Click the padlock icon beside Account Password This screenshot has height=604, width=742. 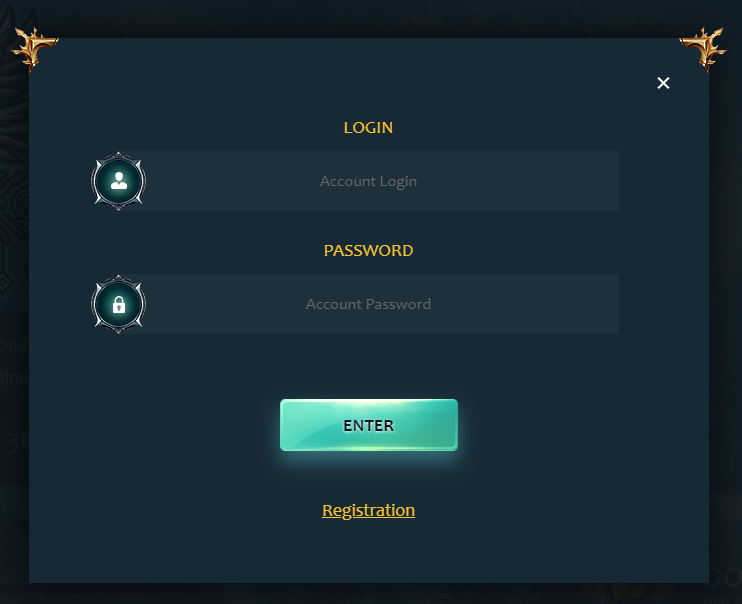(x=119, y=304)
